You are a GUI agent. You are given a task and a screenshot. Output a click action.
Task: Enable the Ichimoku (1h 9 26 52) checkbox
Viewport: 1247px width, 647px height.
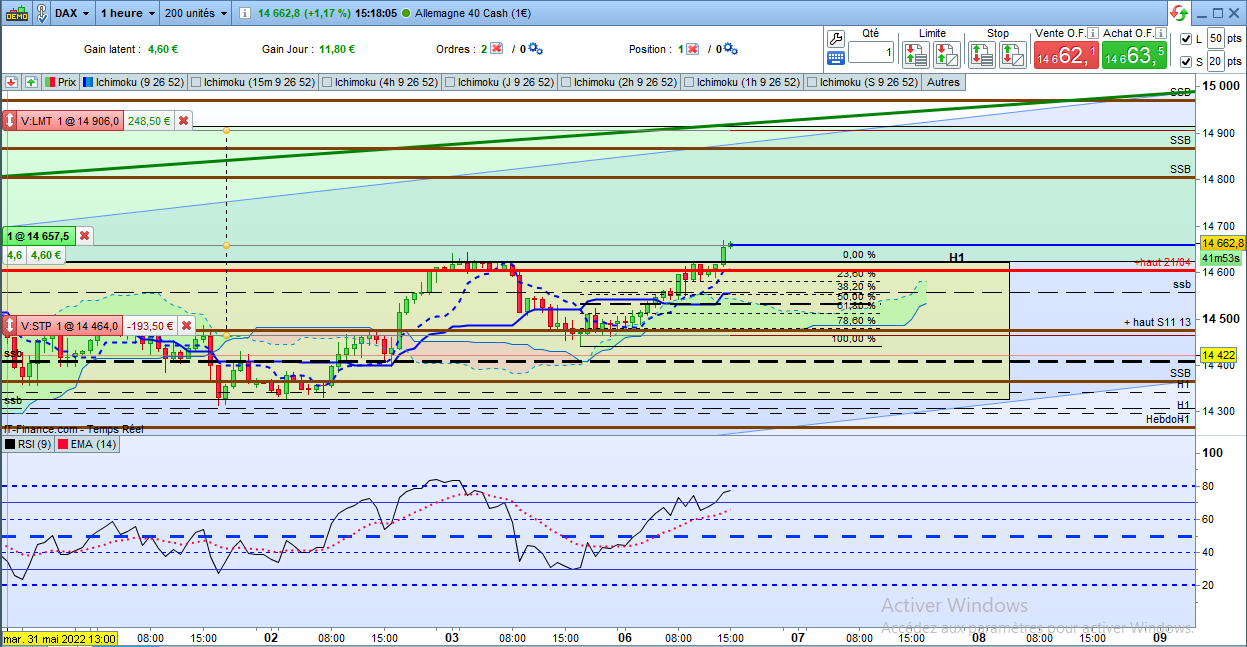pyautogui.click(x=690, y=82)
